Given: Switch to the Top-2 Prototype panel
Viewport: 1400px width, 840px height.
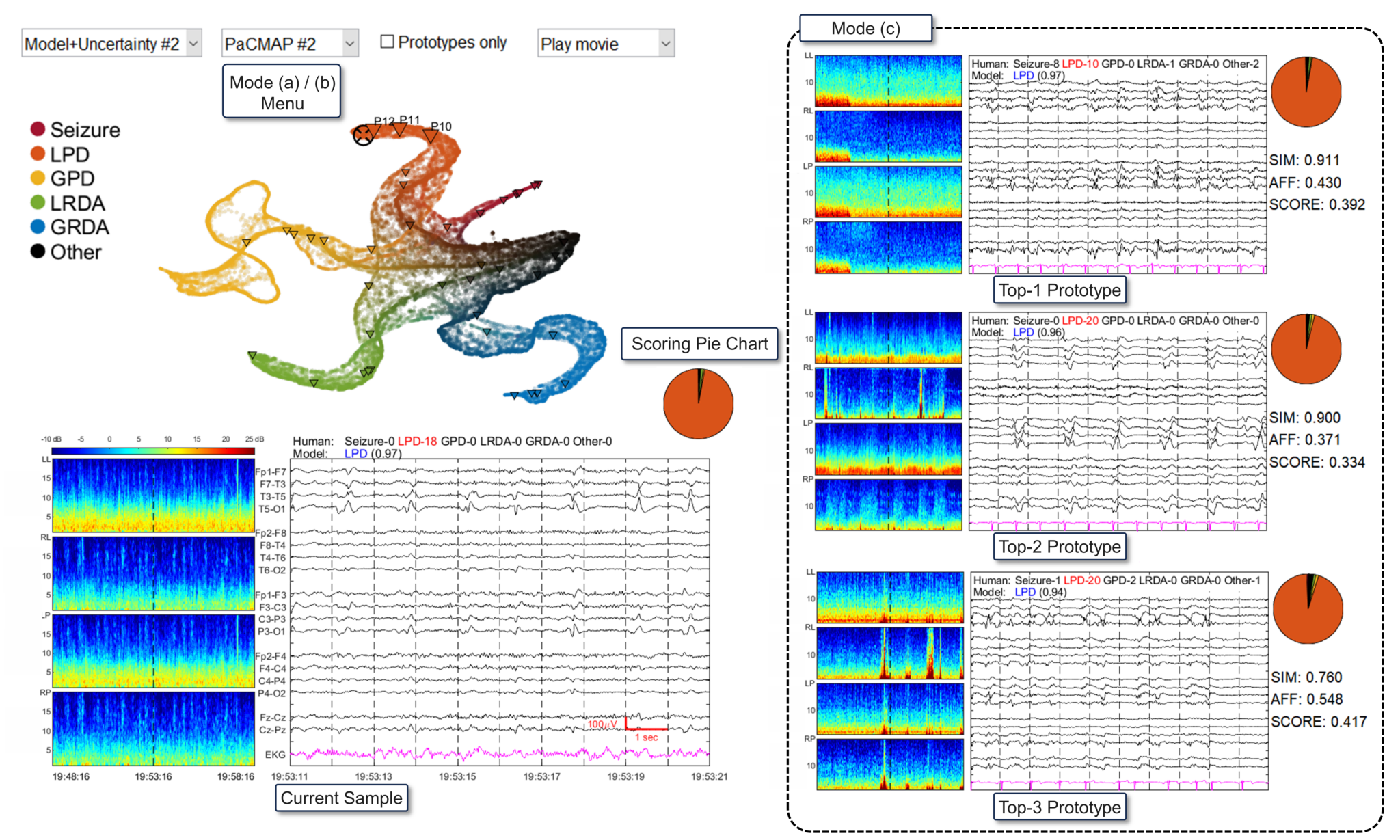Looking at the screenshot, I should click(1059, 547).
